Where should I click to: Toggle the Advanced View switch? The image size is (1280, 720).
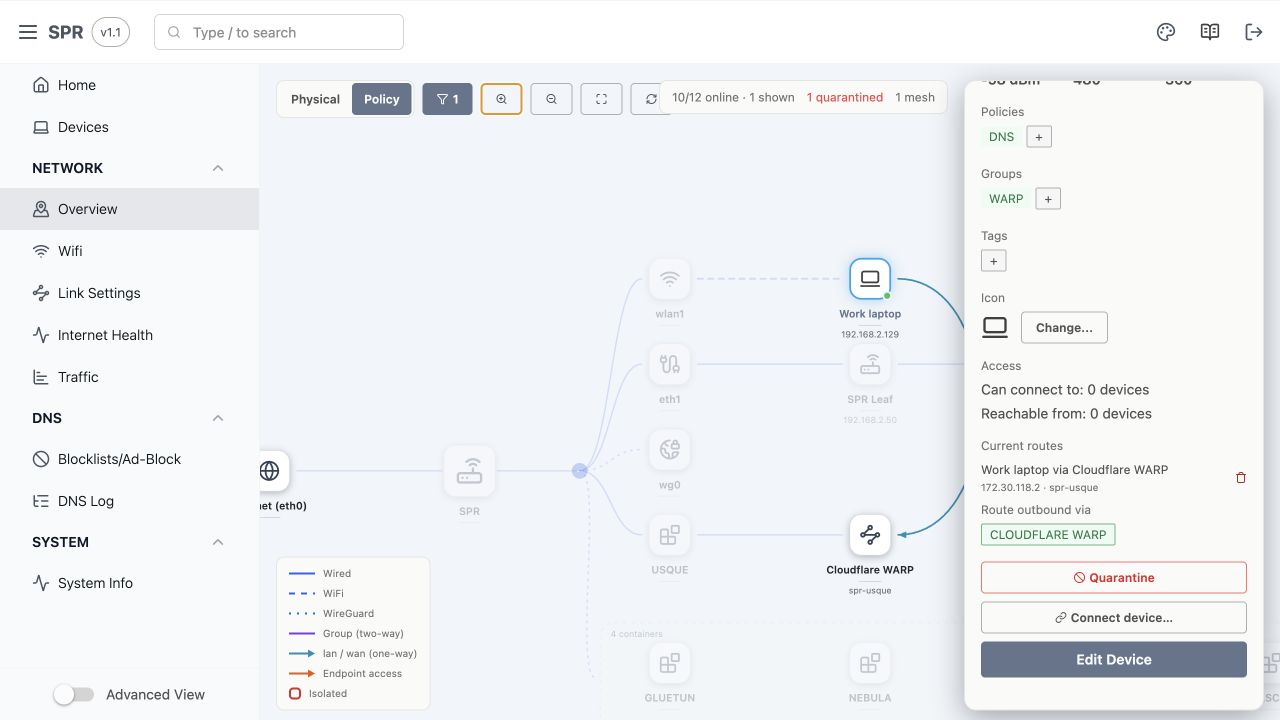74,694
